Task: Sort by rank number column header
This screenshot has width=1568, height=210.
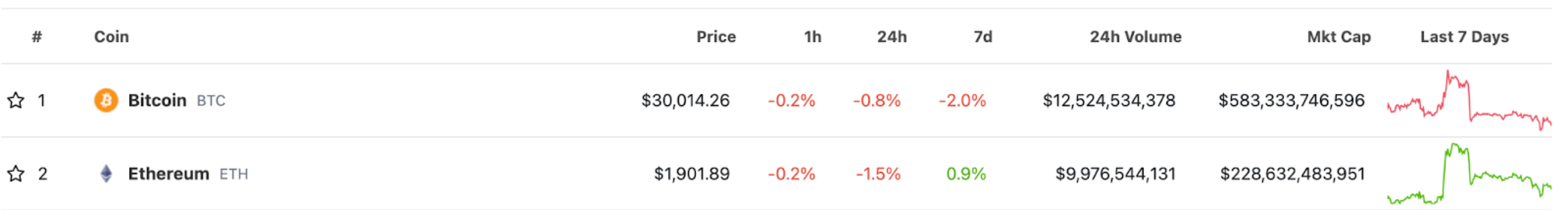Action: coord(37,37)
